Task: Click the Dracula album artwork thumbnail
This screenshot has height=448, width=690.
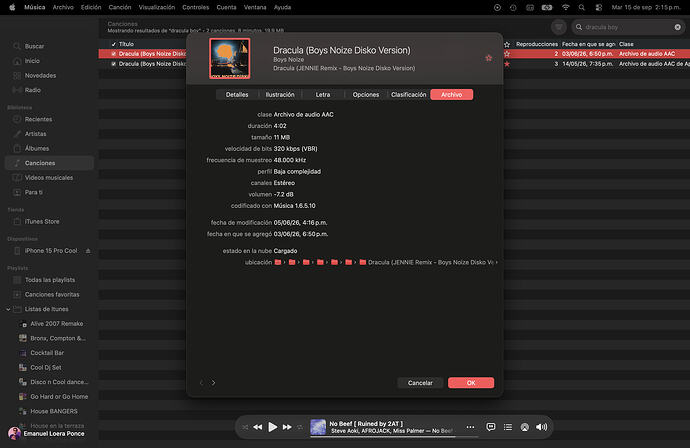Action: click(230, 59)
